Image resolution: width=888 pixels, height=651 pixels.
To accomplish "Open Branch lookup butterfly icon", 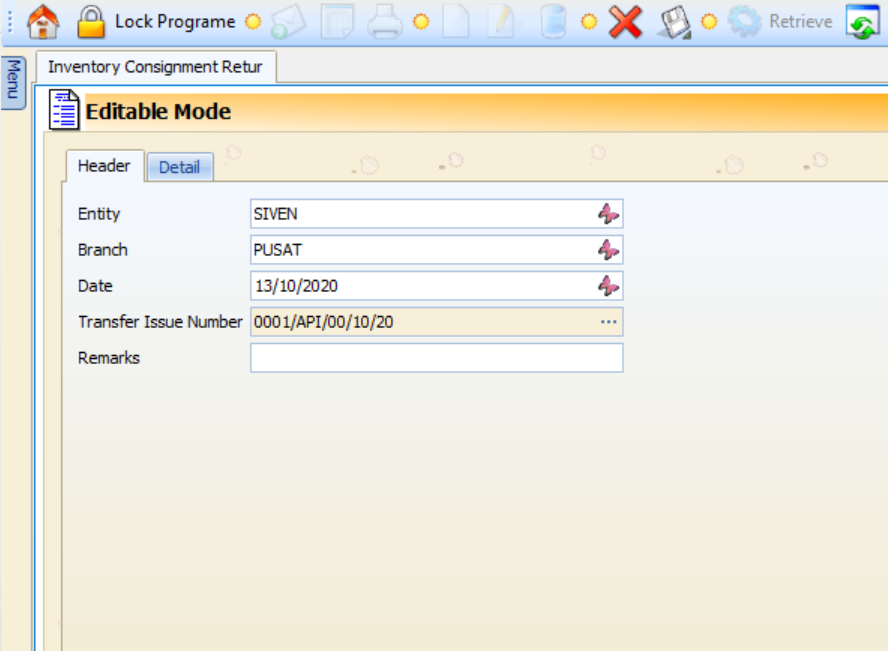I will coord(609,250).
